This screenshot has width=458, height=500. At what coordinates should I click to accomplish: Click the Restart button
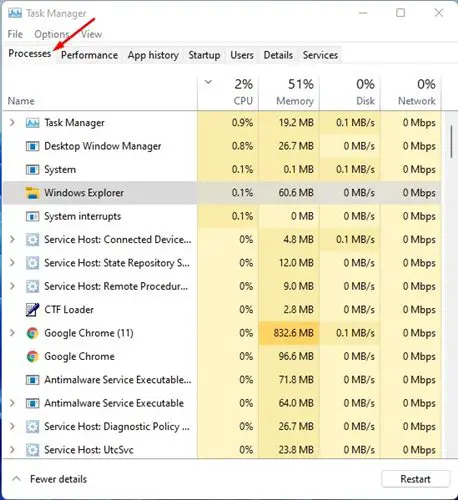(415, 479)
